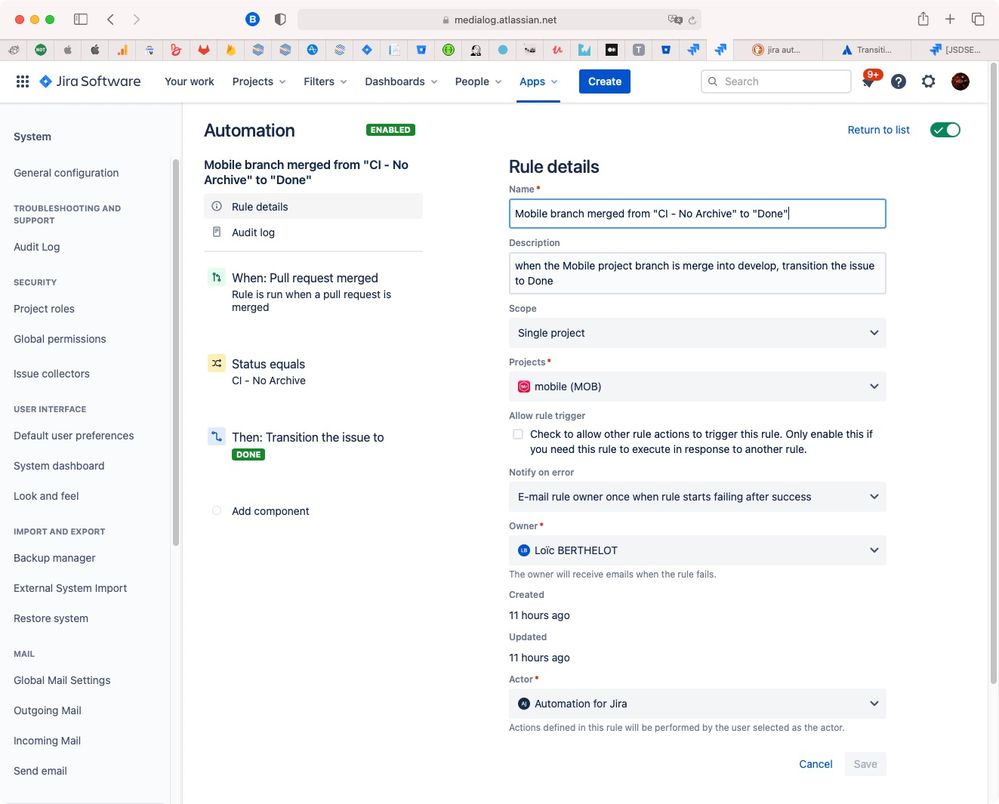
Task: Open a new tab with plus icon
Action: click(x=950, y=19)
